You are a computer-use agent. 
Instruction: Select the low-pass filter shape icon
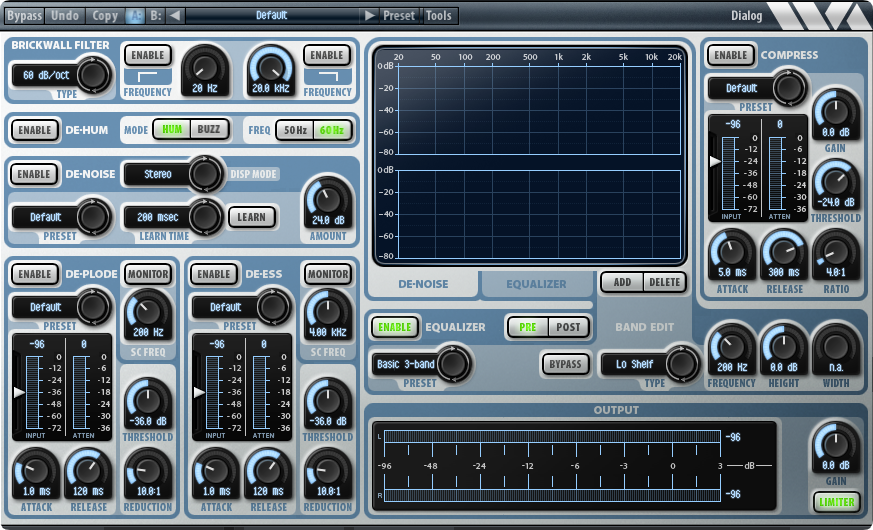click(x=327, y=77)
